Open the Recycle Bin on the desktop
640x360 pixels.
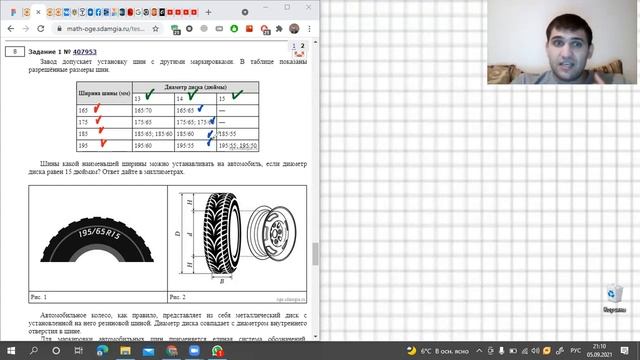point(614,298)
